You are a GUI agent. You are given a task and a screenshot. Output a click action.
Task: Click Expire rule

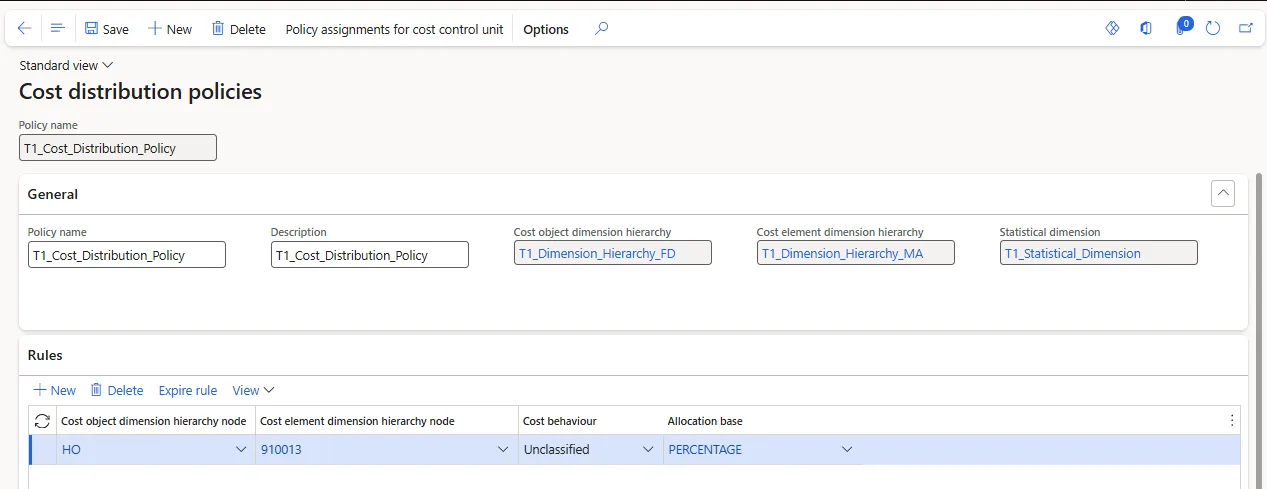coord(188,390)
